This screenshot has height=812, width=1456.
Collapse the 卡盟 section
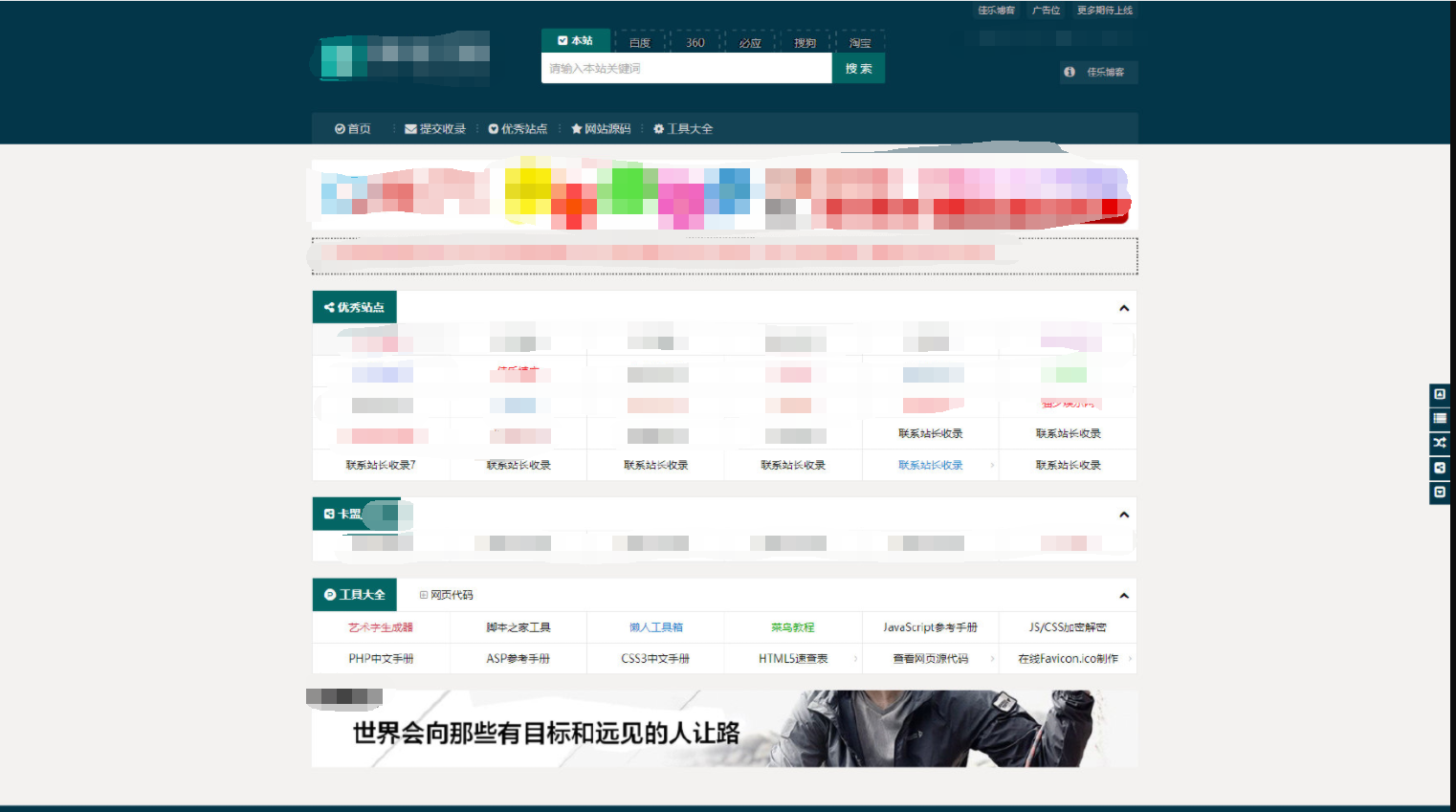1124,515
